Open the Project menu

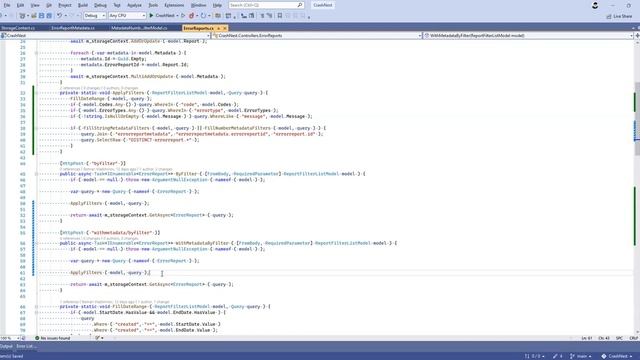coord(65,5)
